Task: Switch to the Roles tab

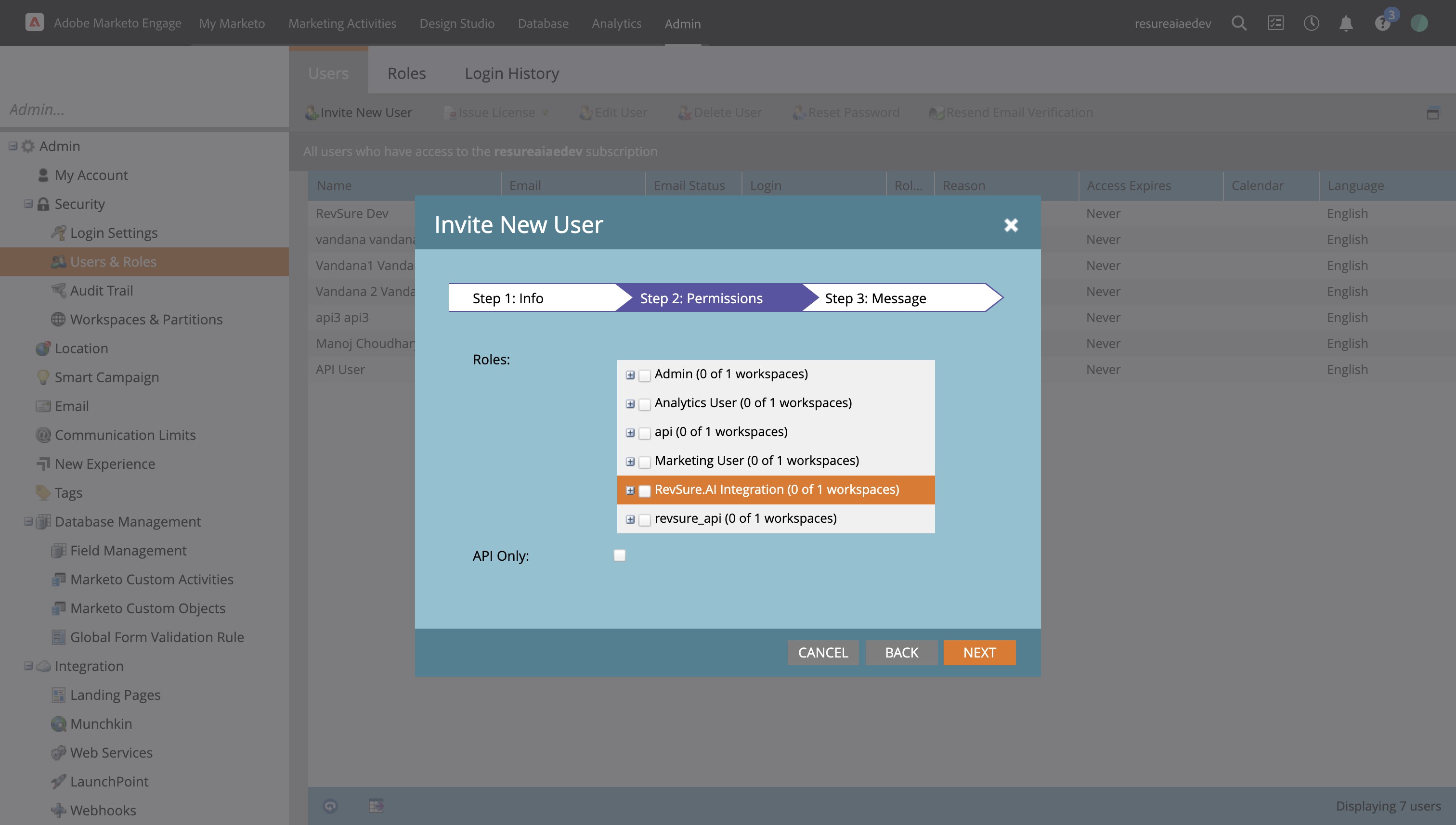Action: pyautogui.click(x=406, y=74)
